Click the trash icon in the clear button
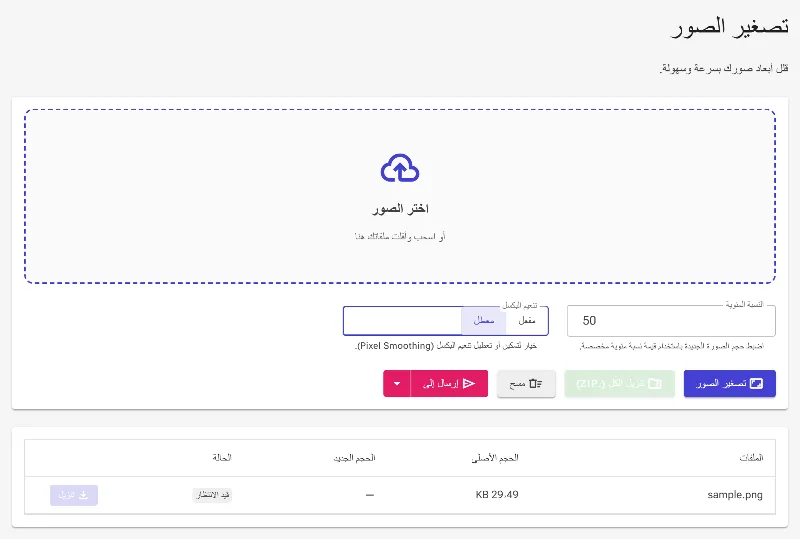This screenshot has height=539, width=800. (x=535, y=383)
